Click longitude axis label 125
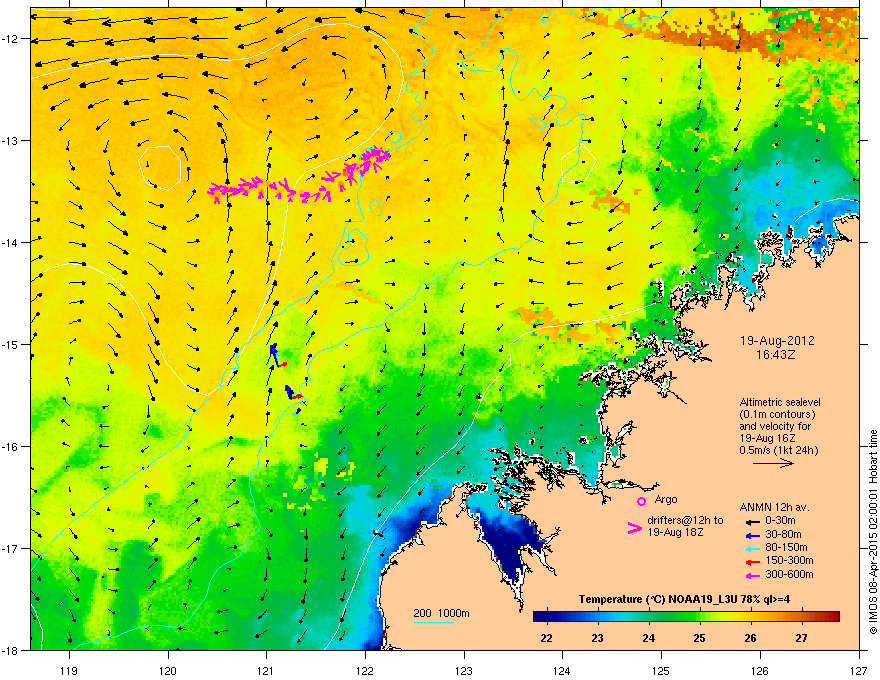880x680 pixels. pyautogui.click(x=661, y=670)
